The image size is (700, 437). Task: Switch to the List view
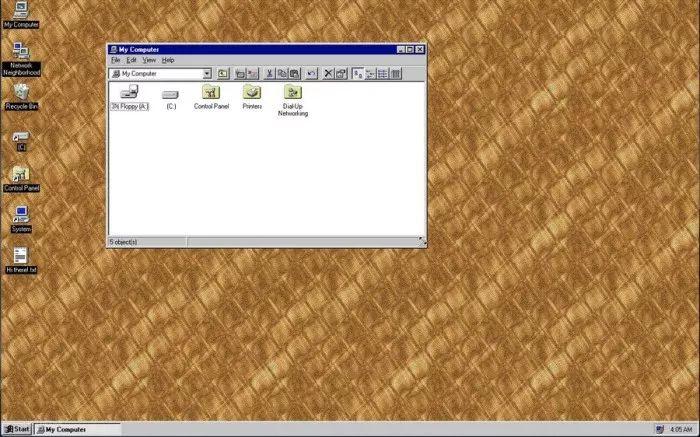point(383,74)
